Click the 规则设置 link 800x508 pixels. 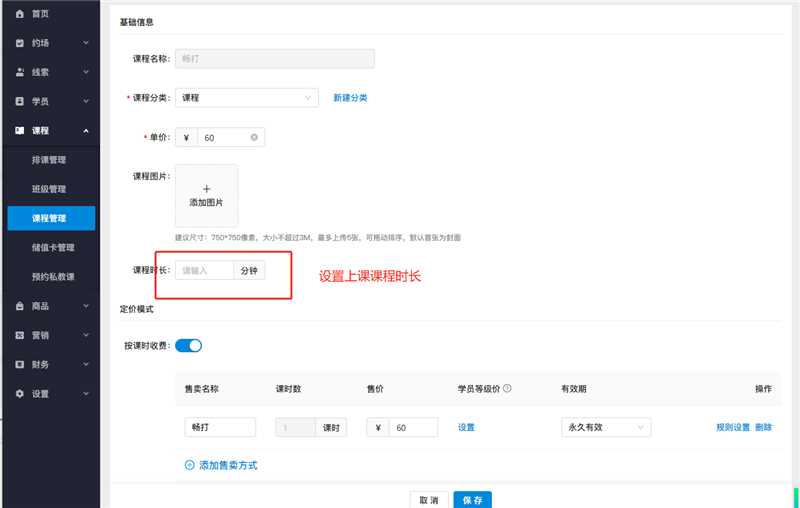pyautogui.click(x=733, y=427)
